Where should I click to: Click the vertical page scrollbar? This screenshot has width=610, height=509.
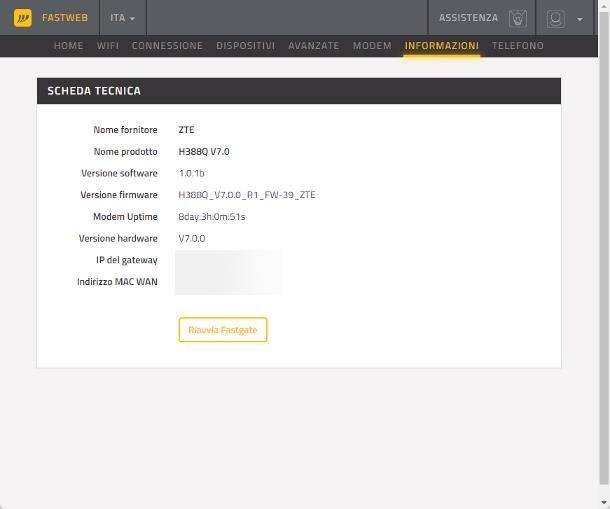(x=604, y=249)
